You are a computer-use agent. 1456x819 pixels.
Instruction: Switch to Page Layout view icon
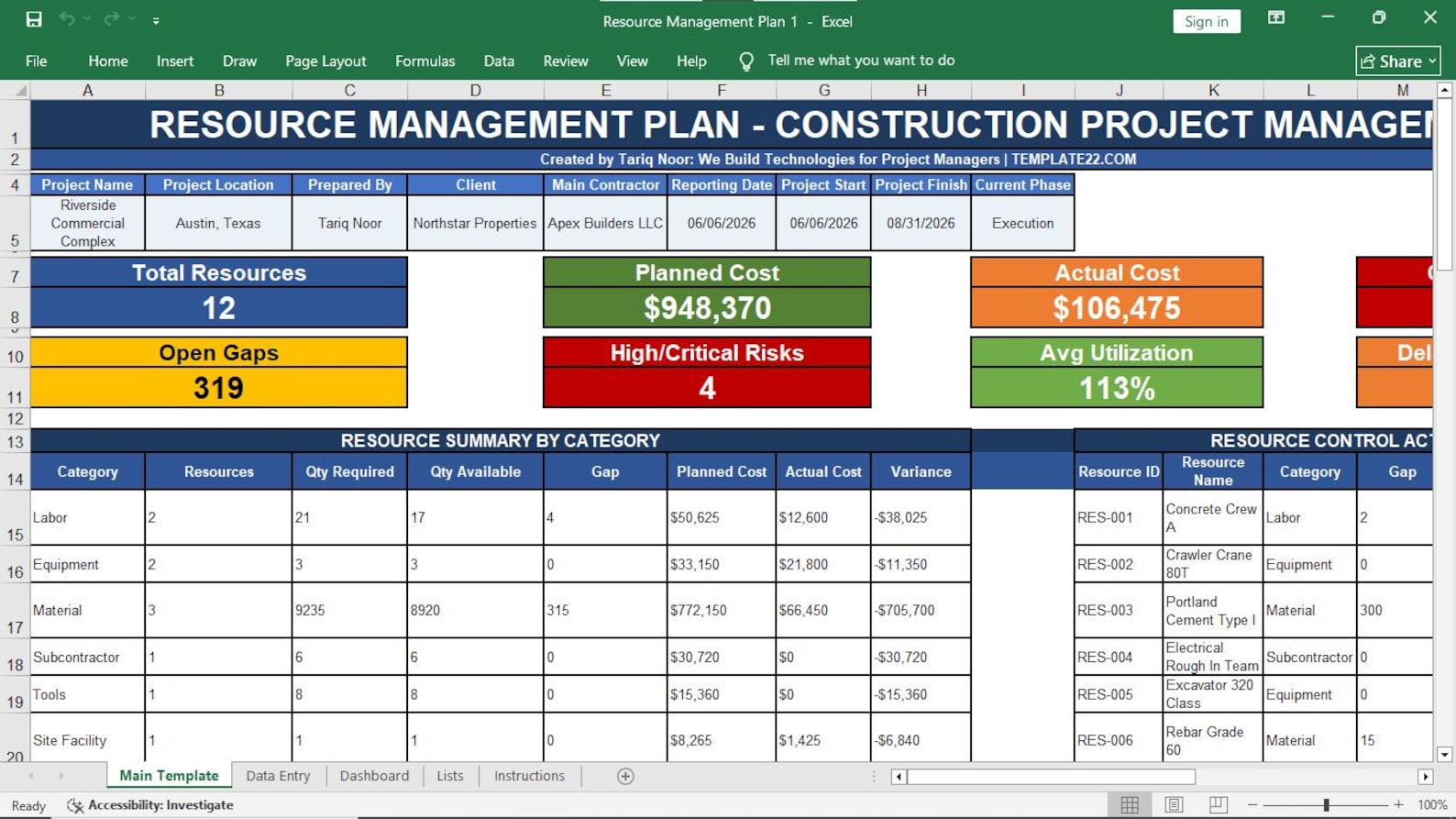pos(1174,805)
